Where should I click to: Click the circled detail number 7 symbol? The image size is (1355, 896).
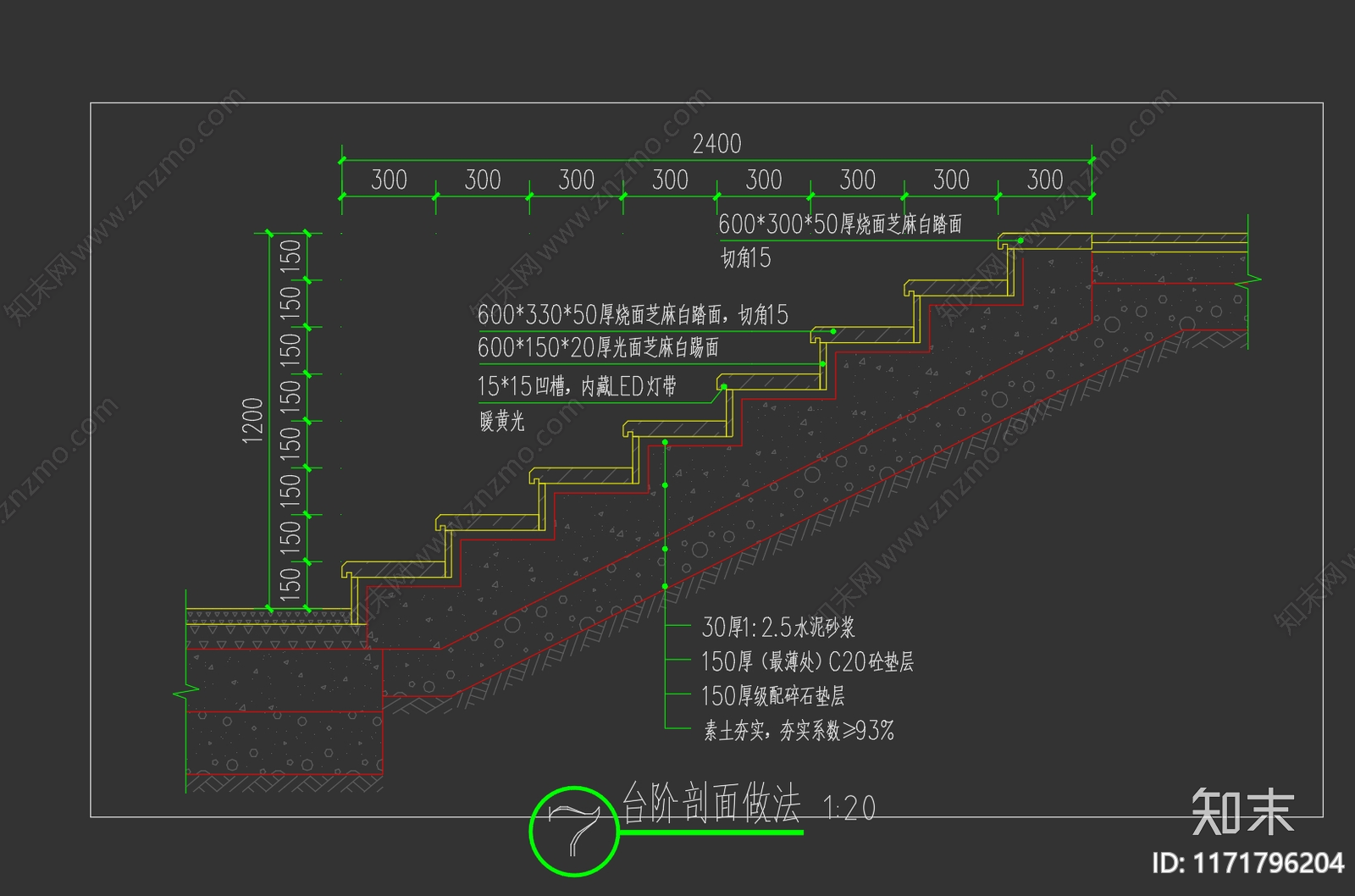point(574,830)
